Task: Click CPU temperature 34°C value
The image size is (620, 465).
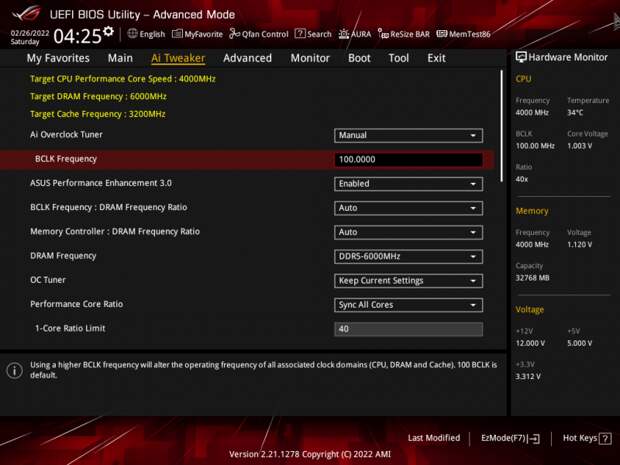Action: pos(575,113)
